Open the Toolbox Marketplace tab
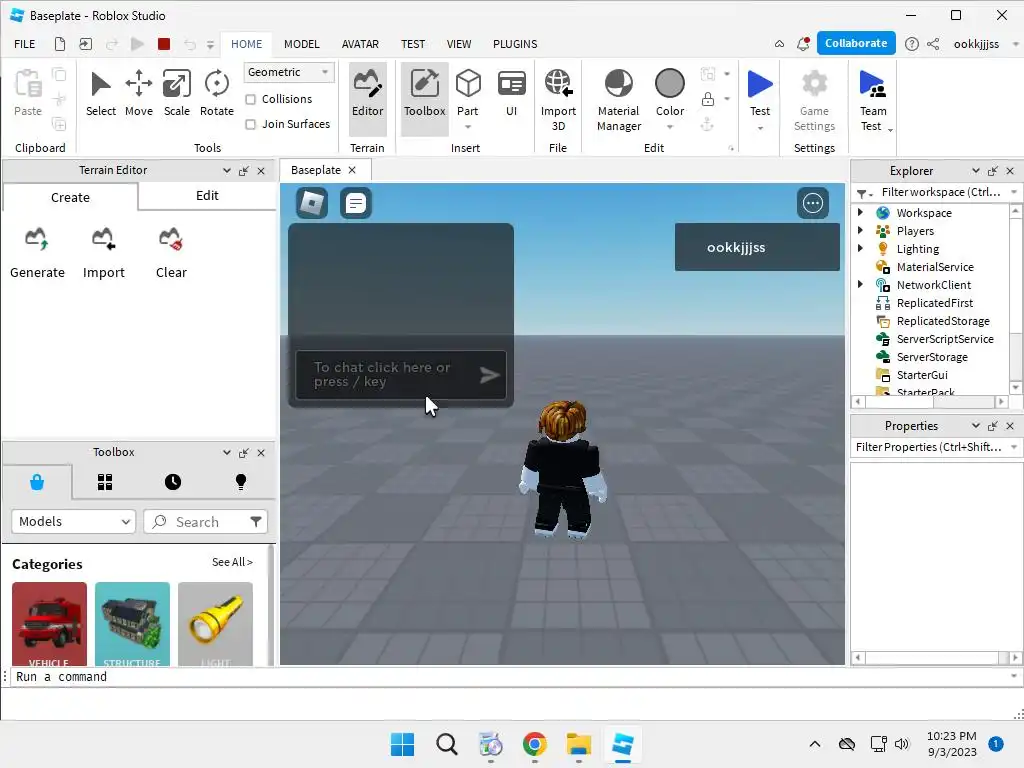Image resolution: width=1024 pixels, height=768 pixels. [37, 482]
